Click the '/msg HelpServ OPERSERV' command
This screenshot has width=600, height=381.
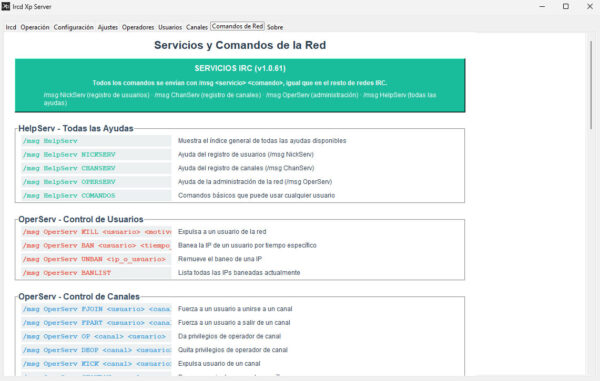[x=96, y=182]
